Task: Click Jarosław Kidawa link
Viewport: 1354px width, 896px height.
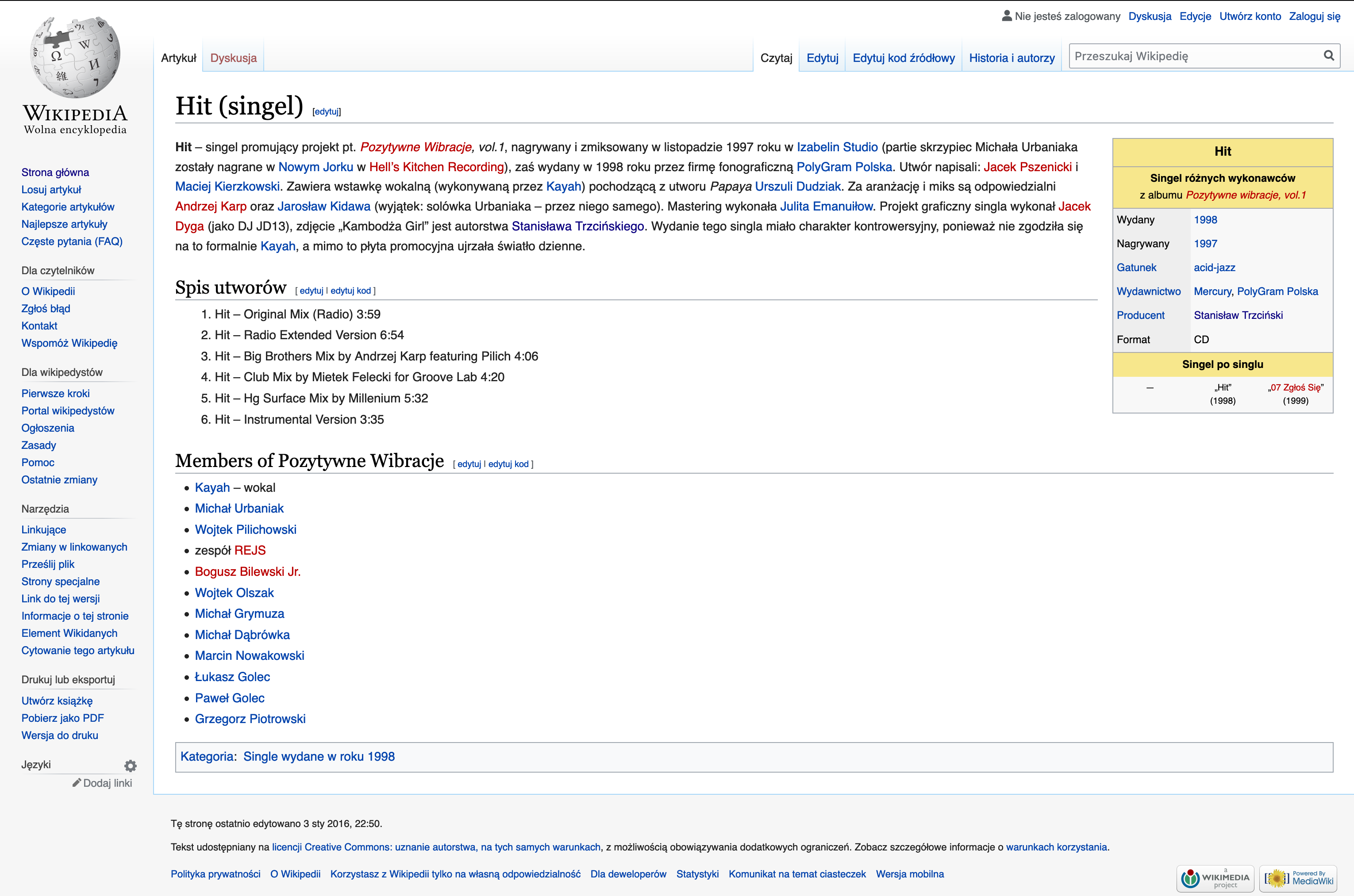Action: (323, 206)
